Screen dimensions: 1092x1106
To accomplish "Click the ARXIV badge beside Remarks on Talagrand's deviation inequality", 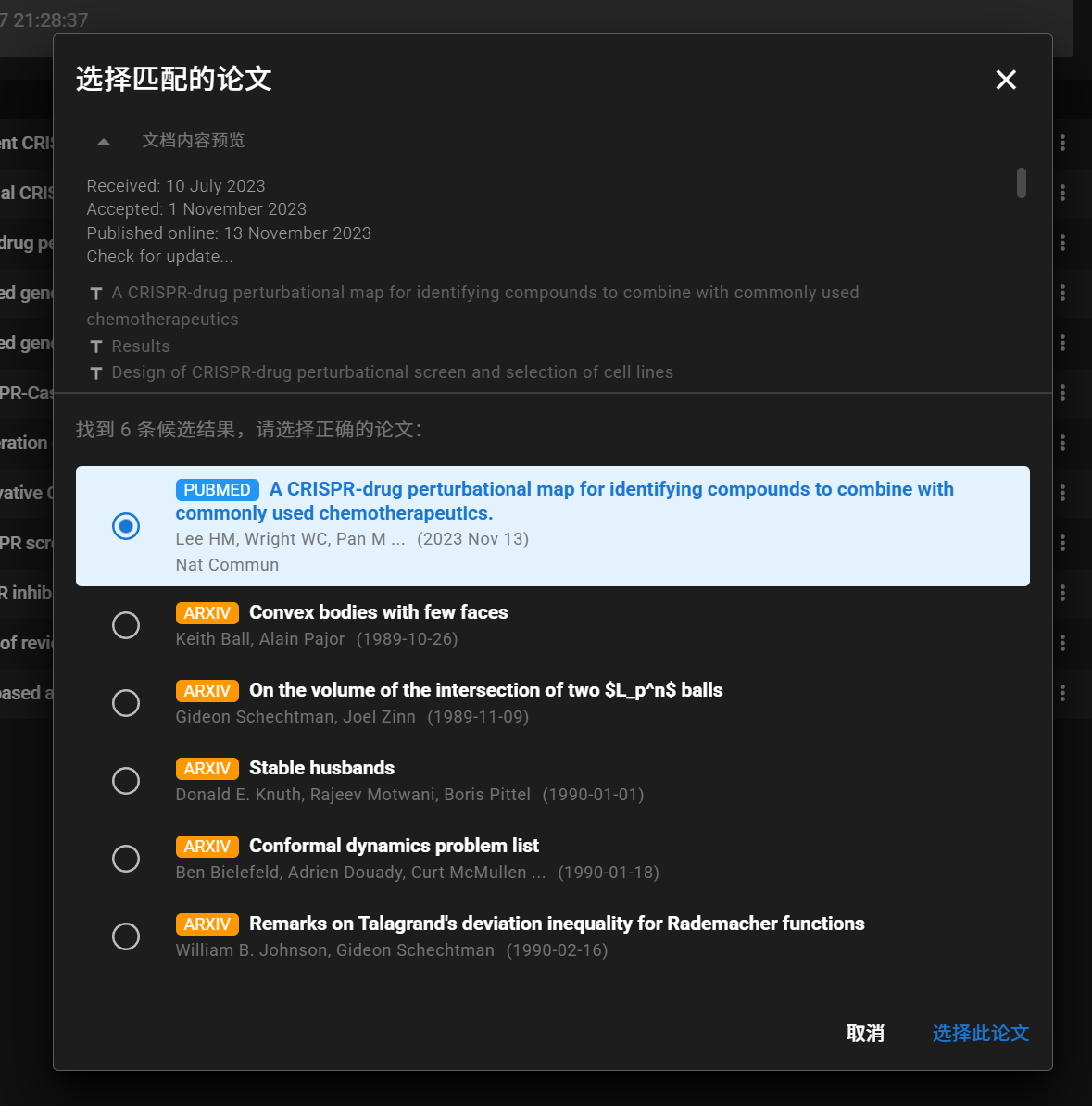I will pyautogui.click(x=207, y=924).
